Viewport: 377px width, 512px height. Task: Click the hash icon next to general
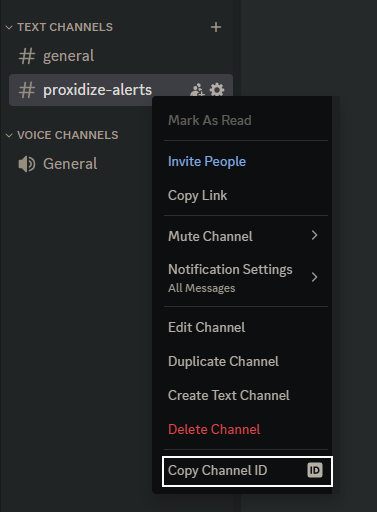(x=27, y=56)
